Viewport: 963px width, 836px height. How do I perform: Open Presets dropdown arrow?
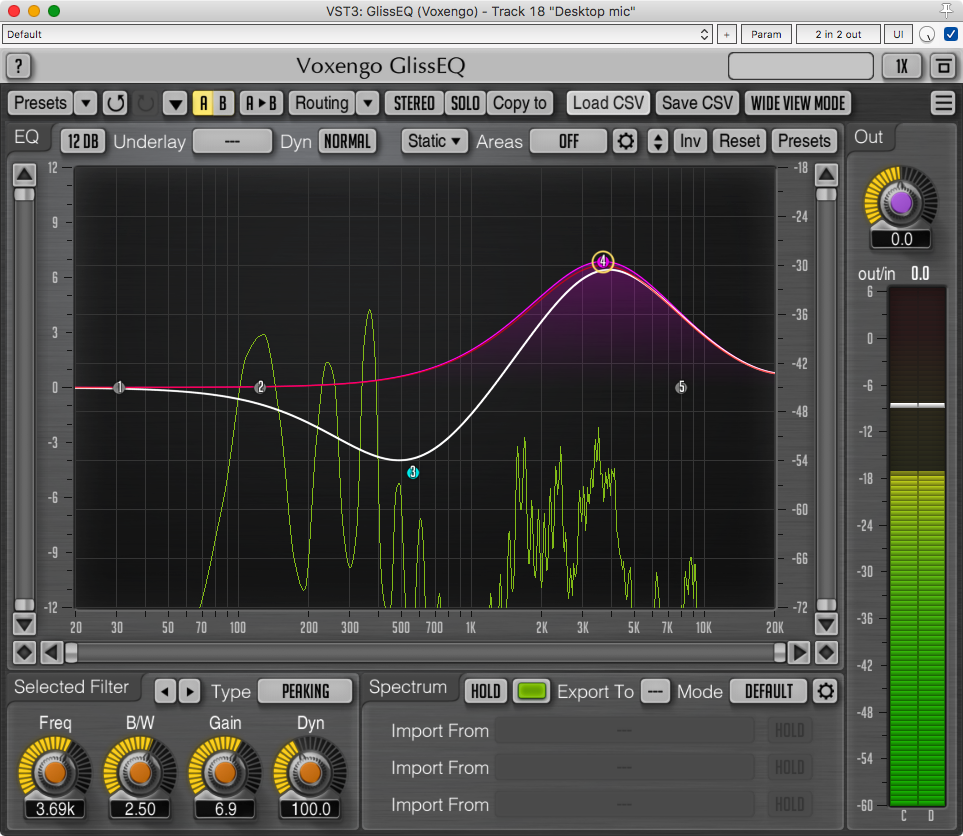tap(86, 103)
